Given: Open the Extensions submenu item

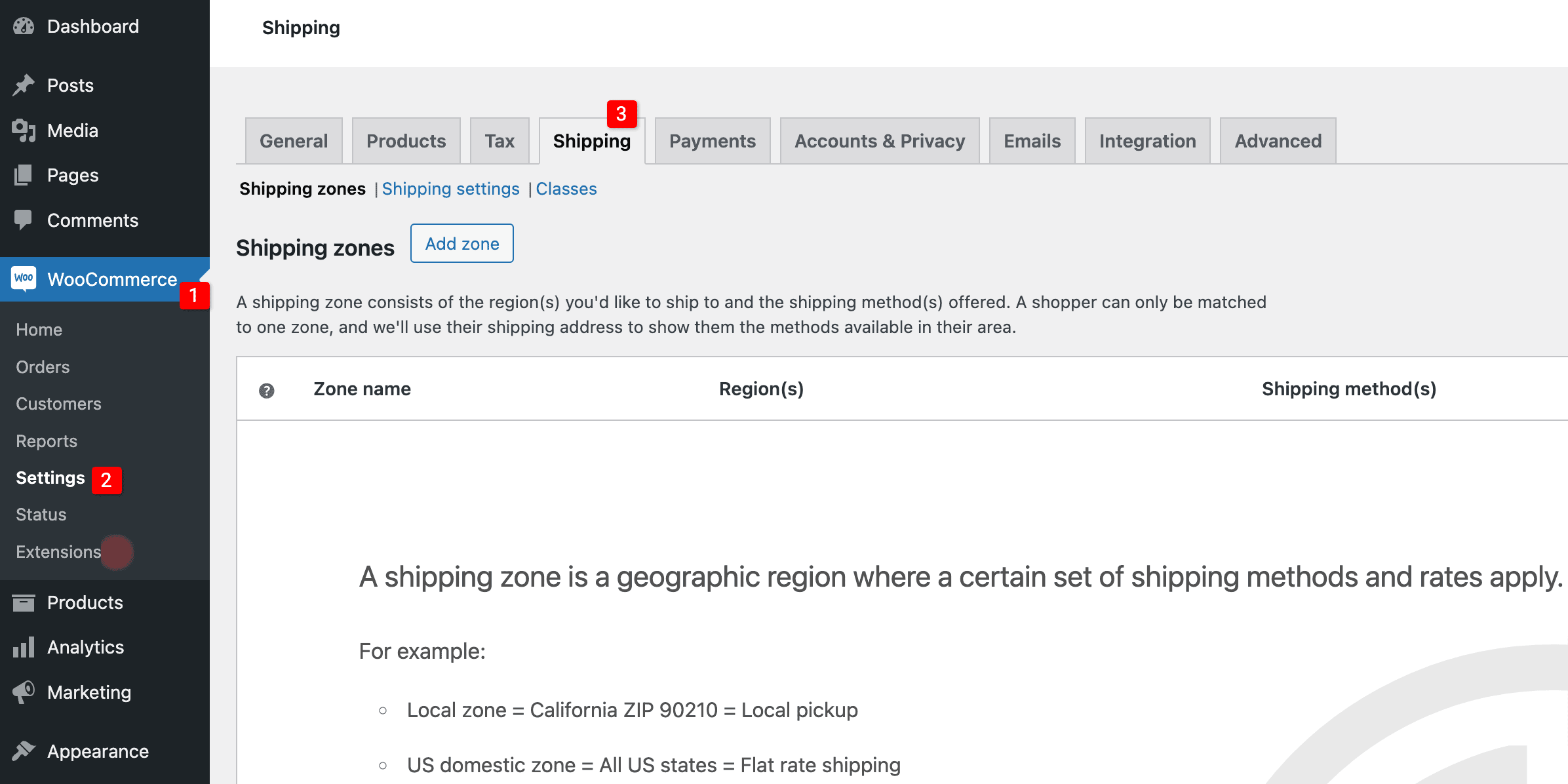Looking at the screenshot, I should [58, 552].
